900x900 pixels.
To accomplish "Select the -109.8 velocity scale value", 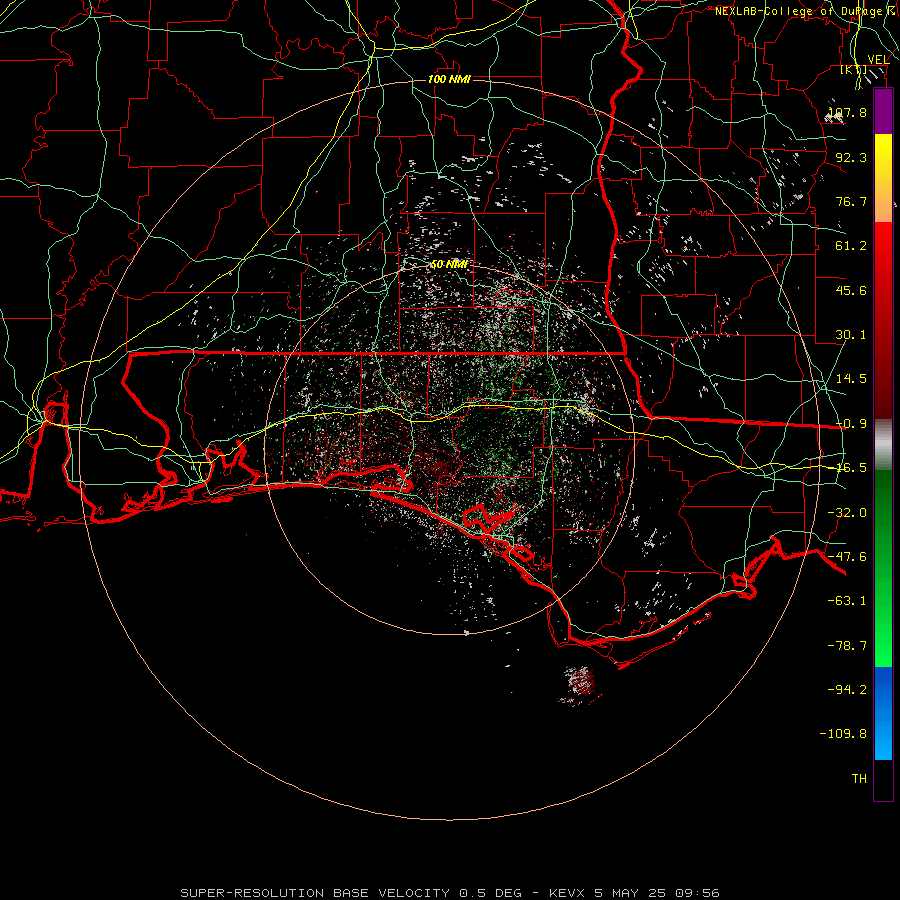I will click(843, 734).
